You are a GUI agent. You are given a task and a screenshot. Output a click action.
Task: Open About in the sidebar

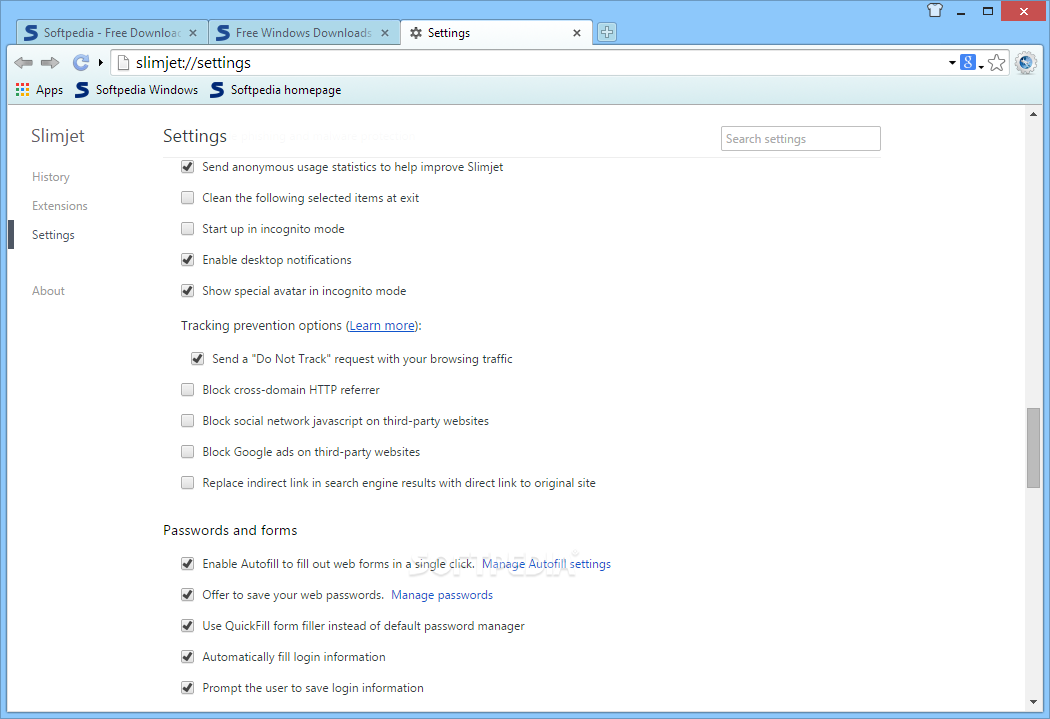pos(48,291)
